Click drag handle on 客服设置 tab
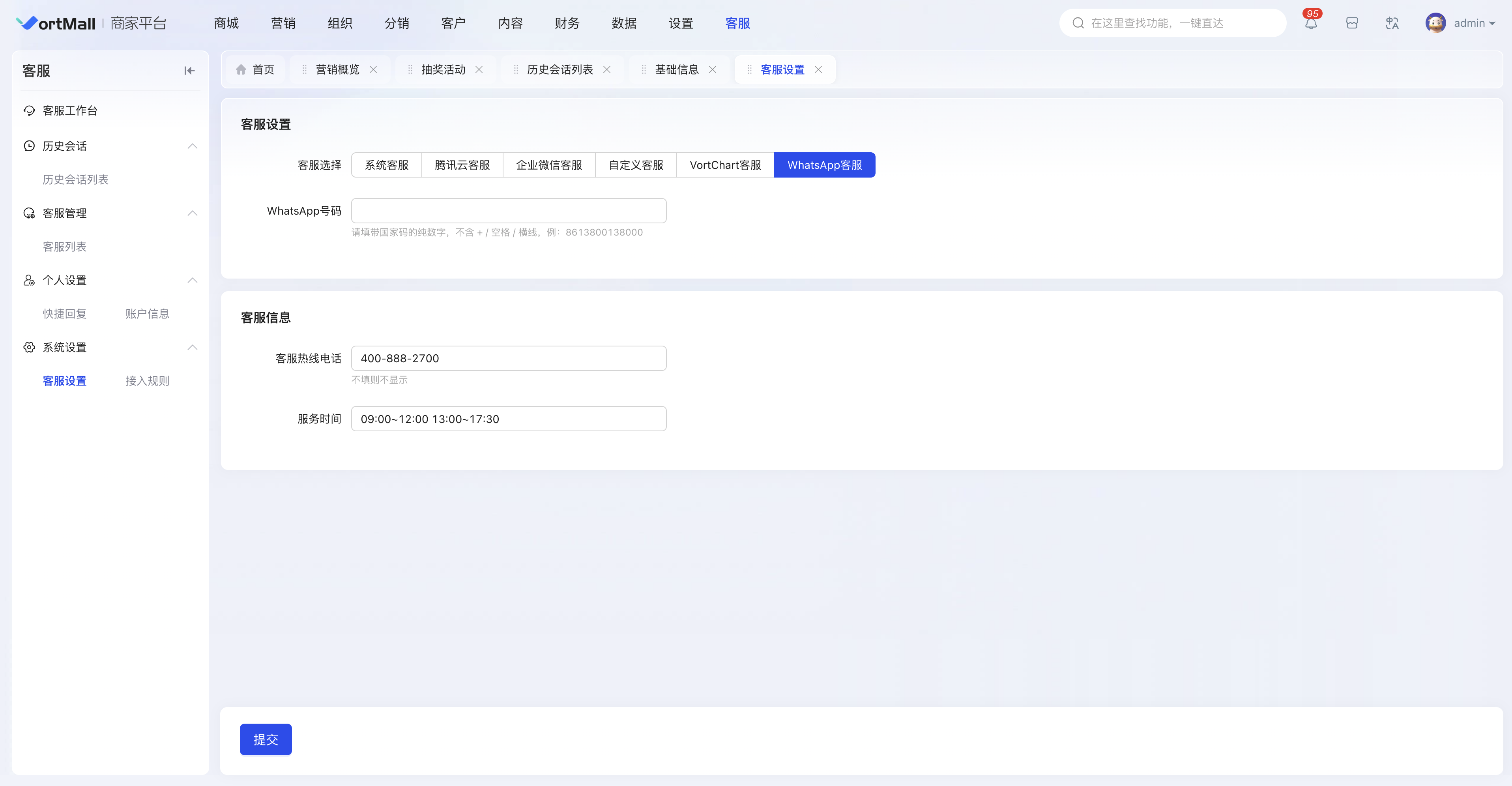Screen dimensions: 1512x786 pyautogui.click(x=749, y=69)
